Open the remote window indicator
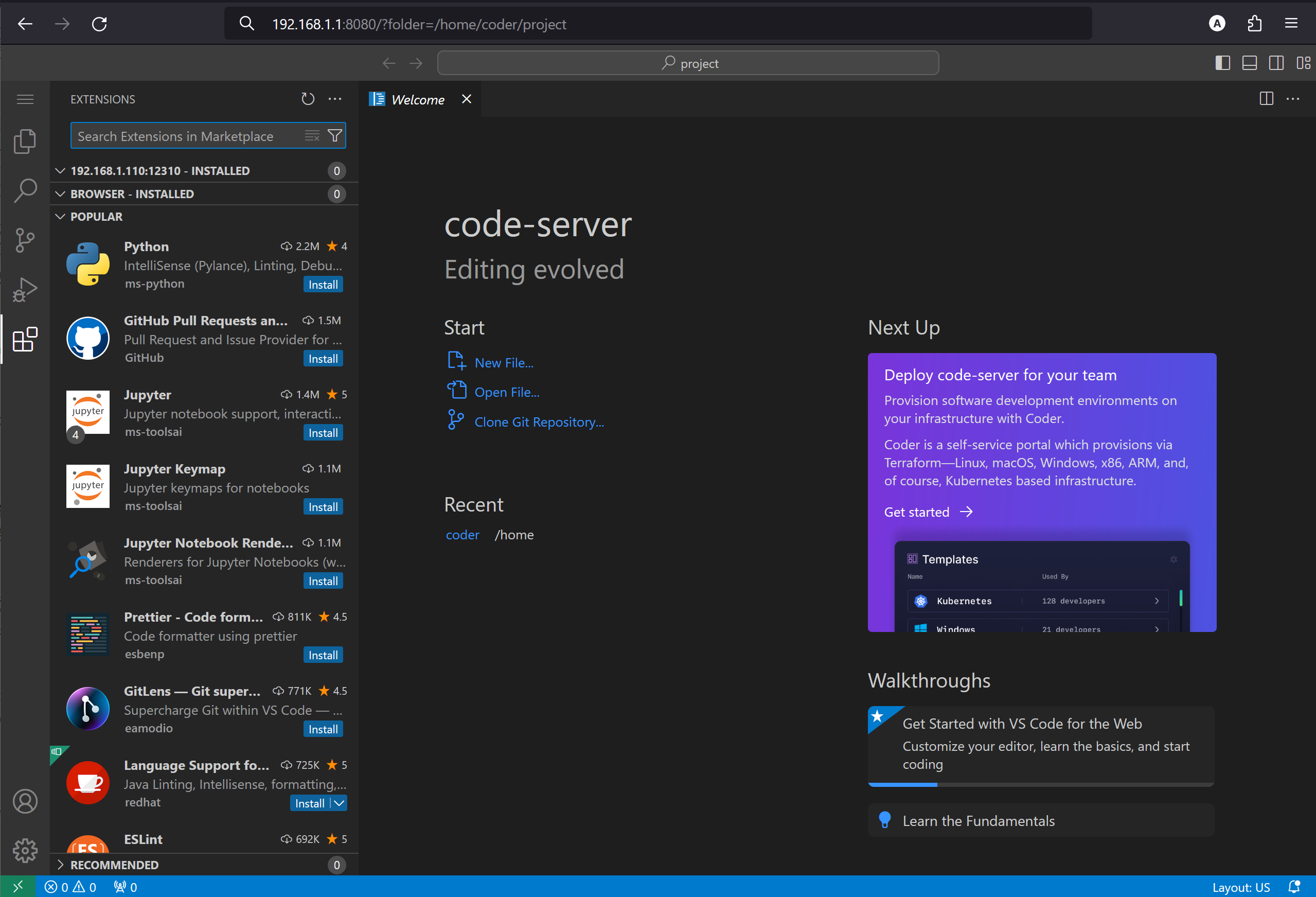The width and height of the screenshot is (1316, 897). (18, 886)
